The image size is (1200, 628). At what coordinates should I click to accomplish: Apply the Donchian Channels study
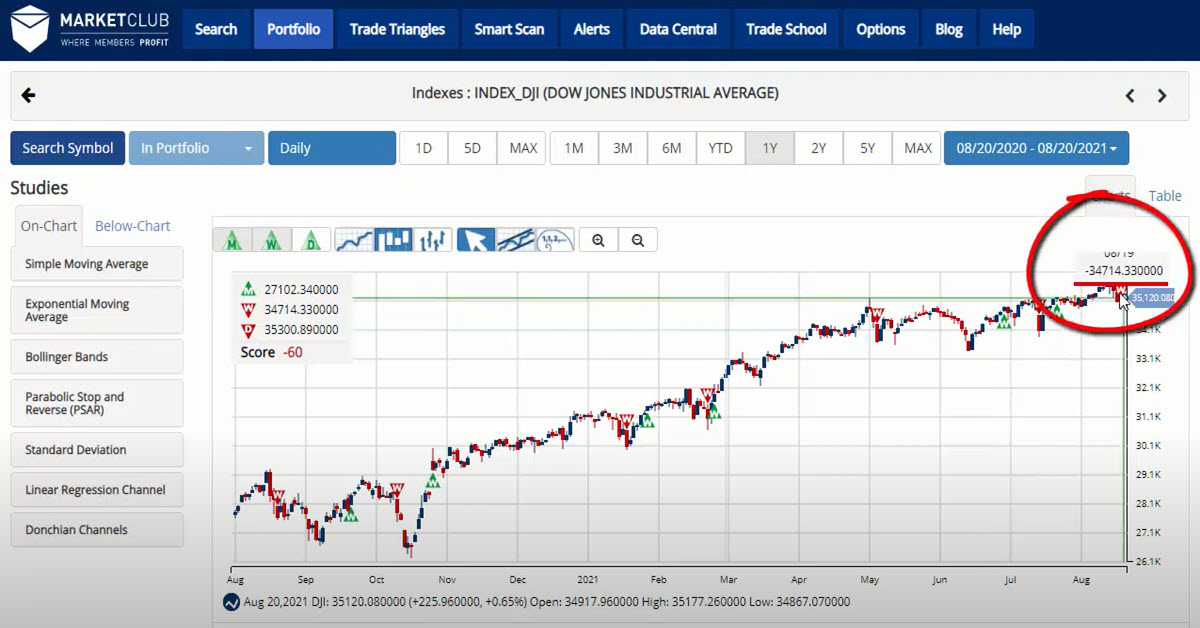pos(96,529)
